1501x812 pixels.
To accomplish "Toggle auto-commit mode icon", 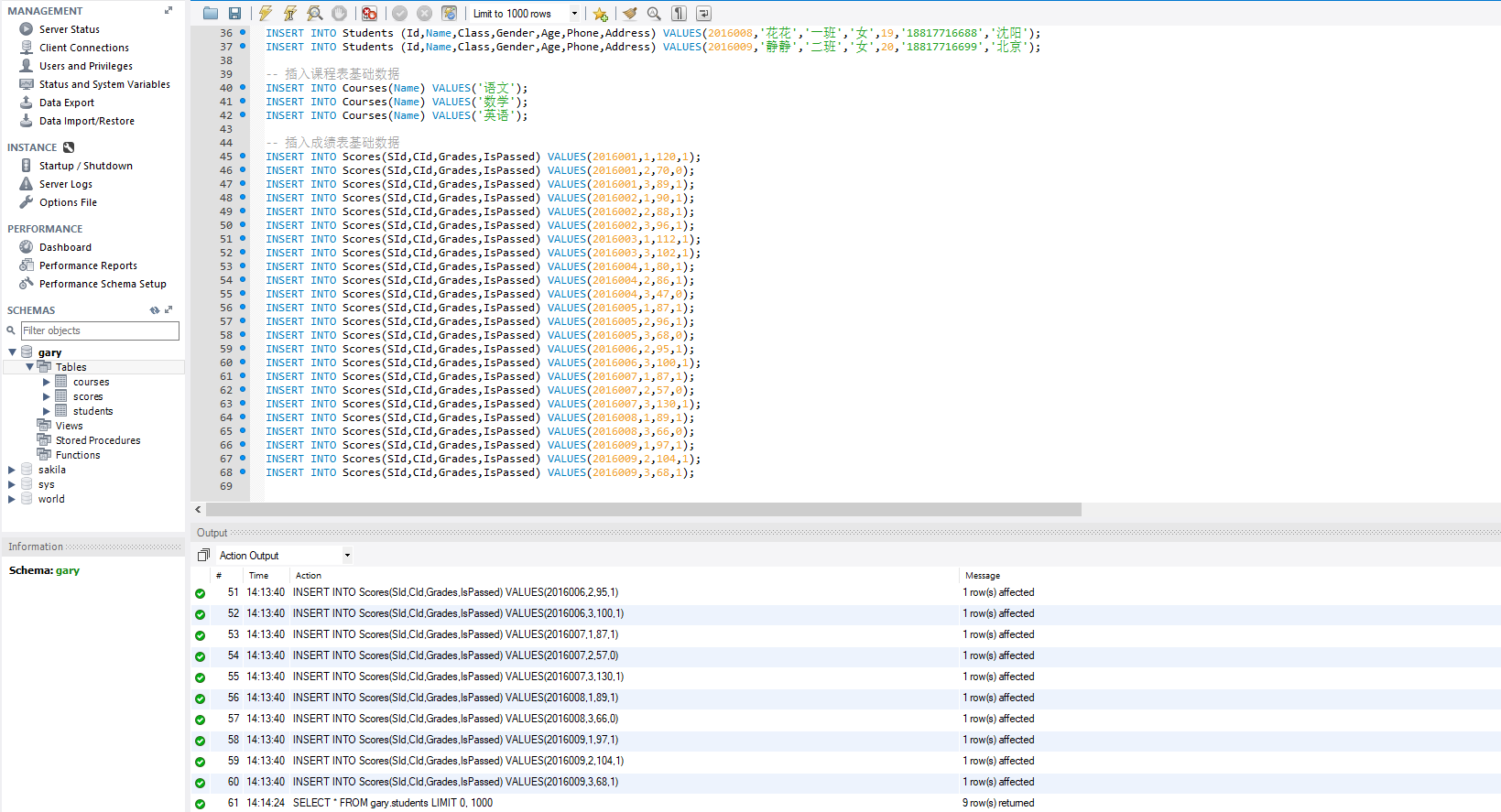I will (449, 14).
